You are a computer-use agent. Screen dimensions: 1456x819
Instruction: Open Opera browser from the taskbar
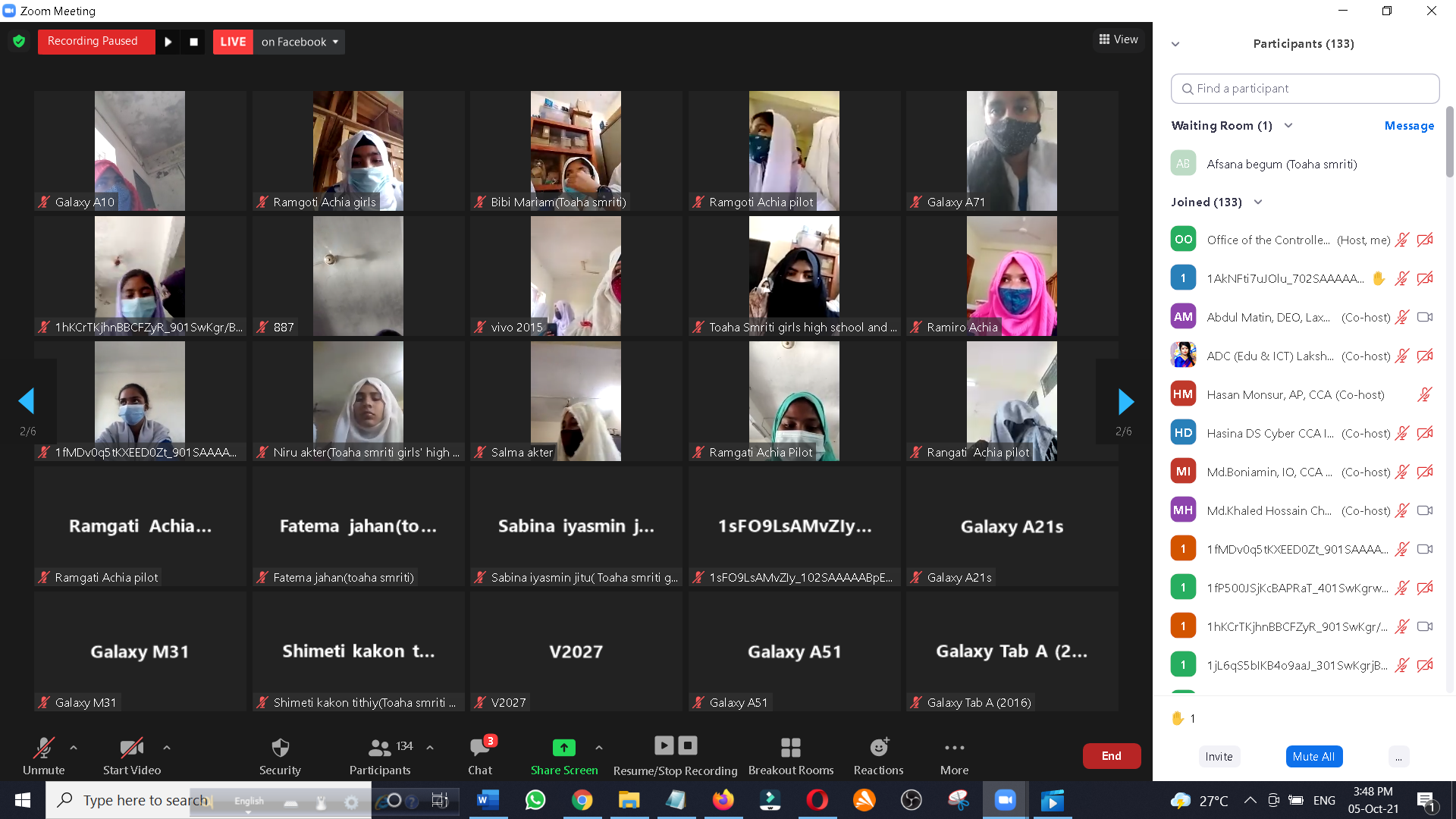pos(817,800)
